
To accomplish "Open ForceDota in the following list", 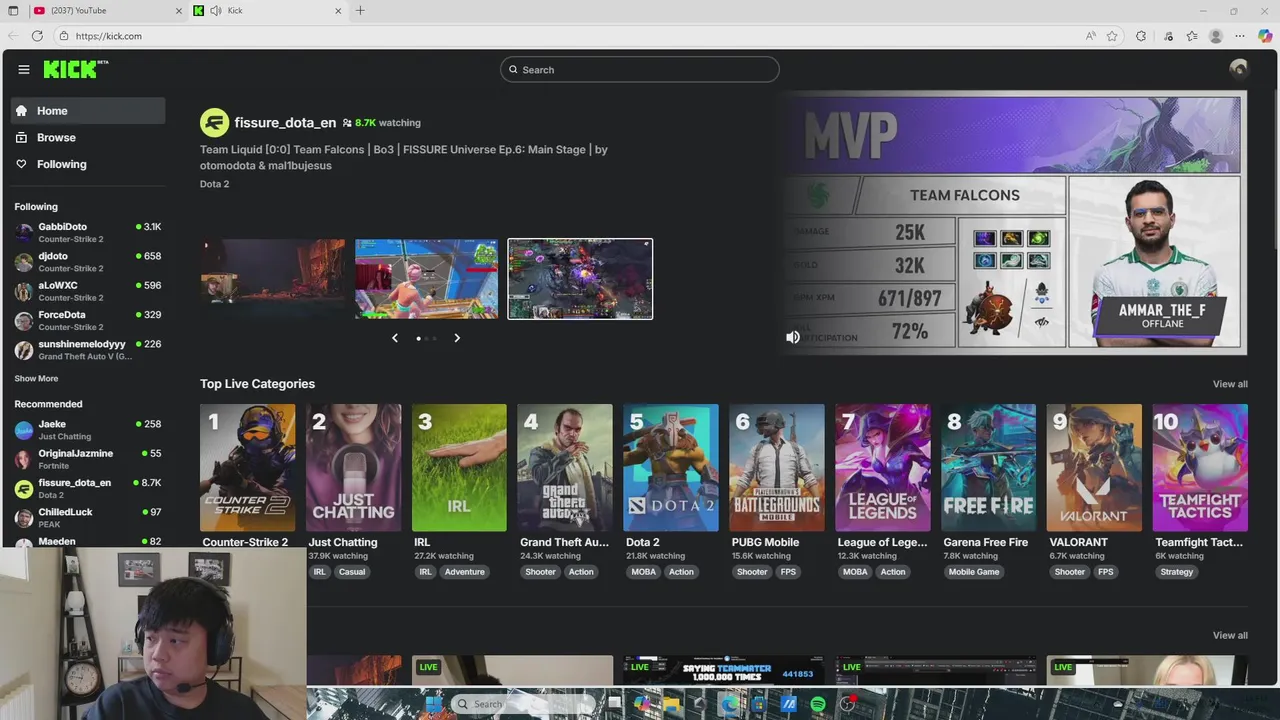I will tap(88, 320).
